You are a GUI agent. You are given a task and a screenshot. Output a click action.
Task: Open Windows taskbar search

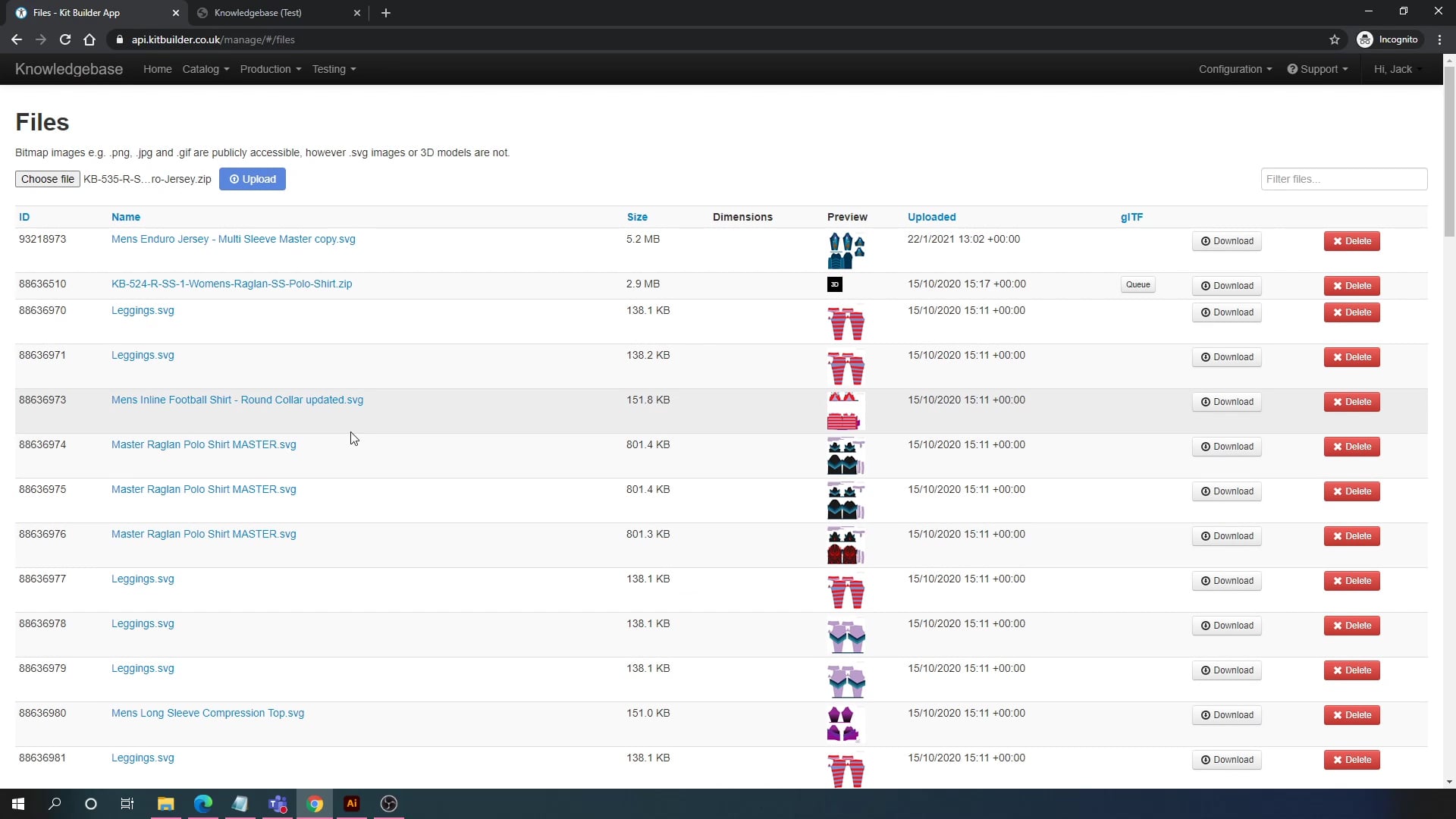(55, 804)
